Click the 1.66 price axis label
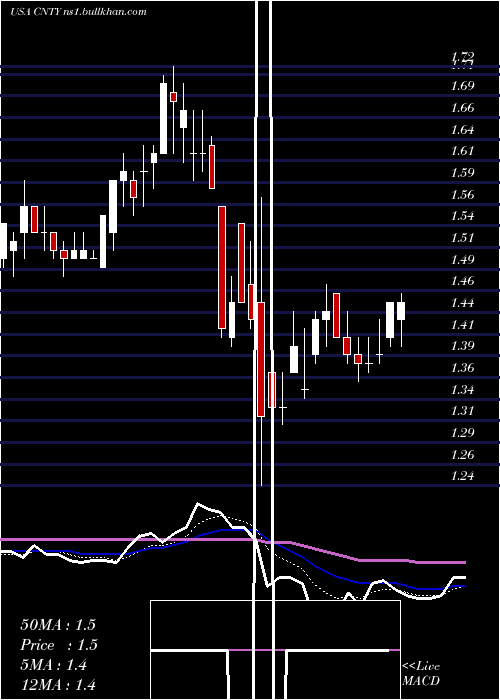500x700 pixels. pos(462,108)
